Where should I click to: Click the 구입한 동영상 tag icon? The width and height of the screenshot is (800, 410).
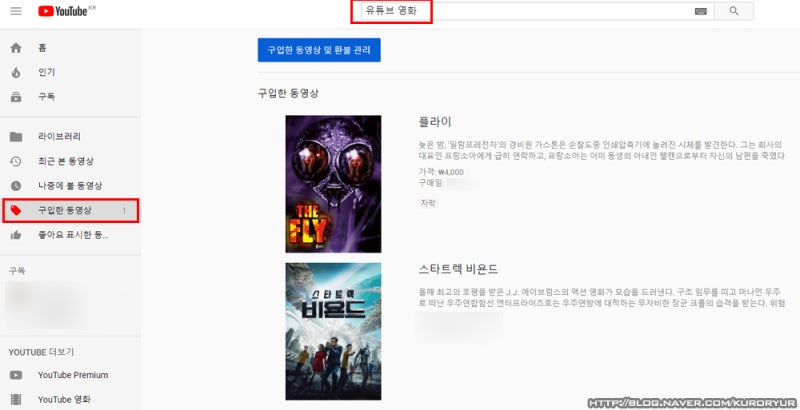pyautogui.click(x=16, y=210)
